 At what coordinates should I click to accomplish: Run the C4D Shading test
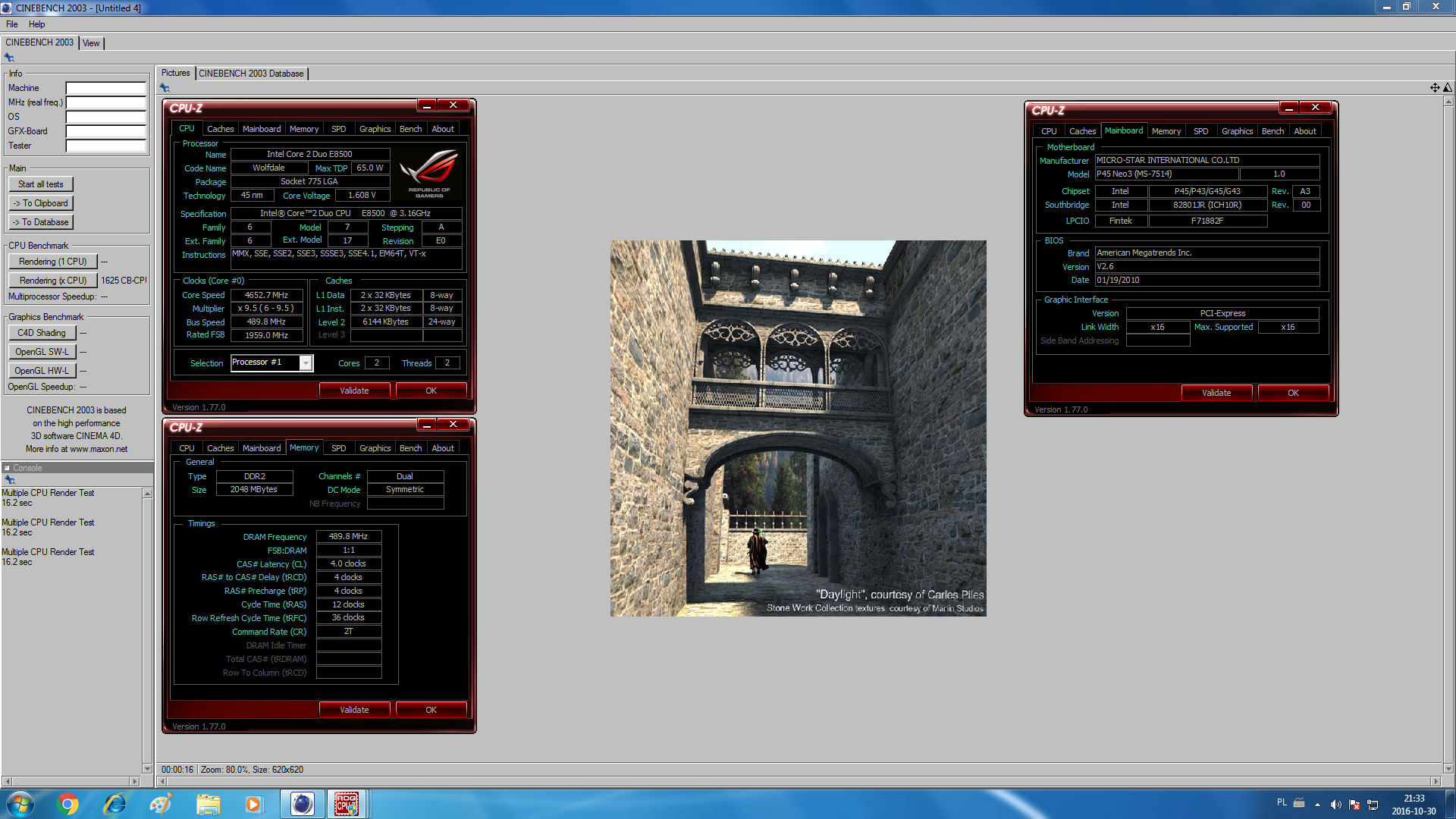[x=42, y=333]
